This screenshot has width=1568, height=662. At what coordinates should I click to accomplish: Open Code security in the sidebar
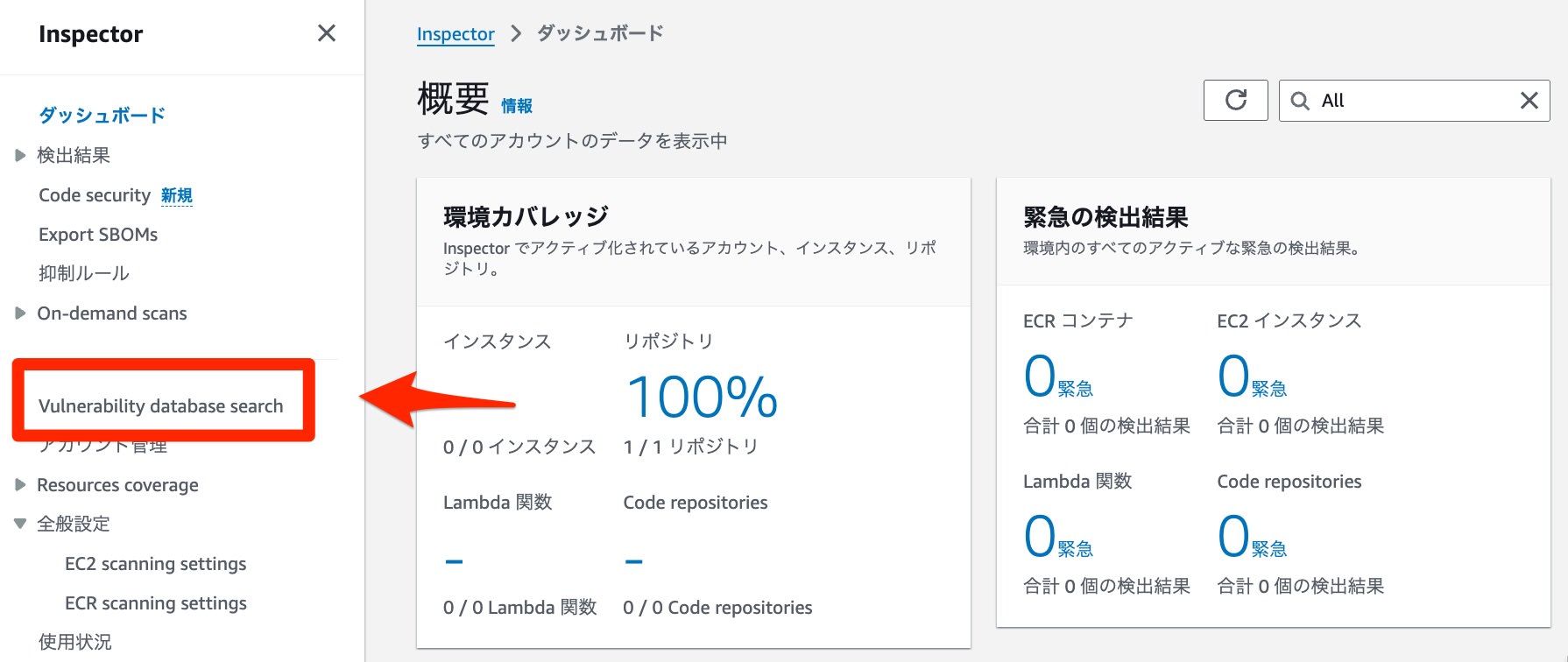click(x=95, y=195)
